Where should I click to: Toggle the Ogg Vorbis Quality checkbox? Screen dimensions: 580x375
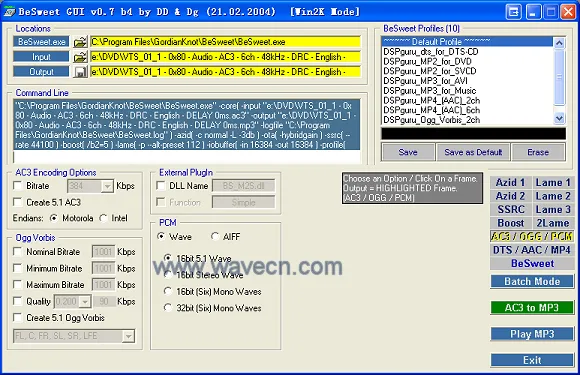pos(17,301)
